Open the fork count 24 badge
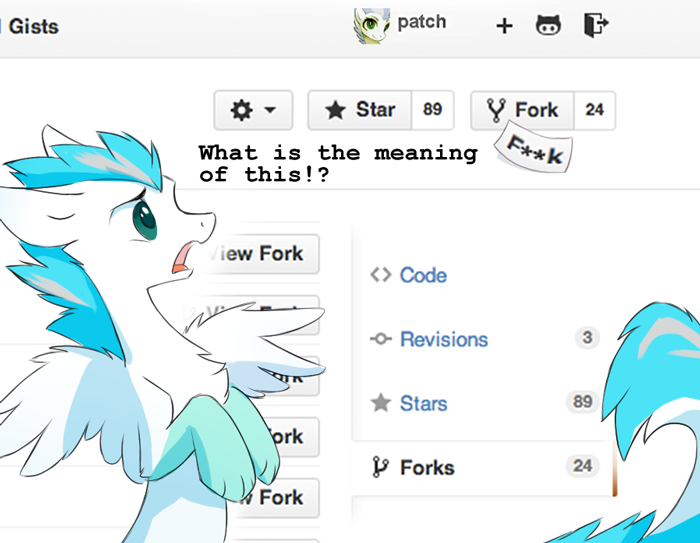This screenshot has width=700, height=543. coord(595,110)
